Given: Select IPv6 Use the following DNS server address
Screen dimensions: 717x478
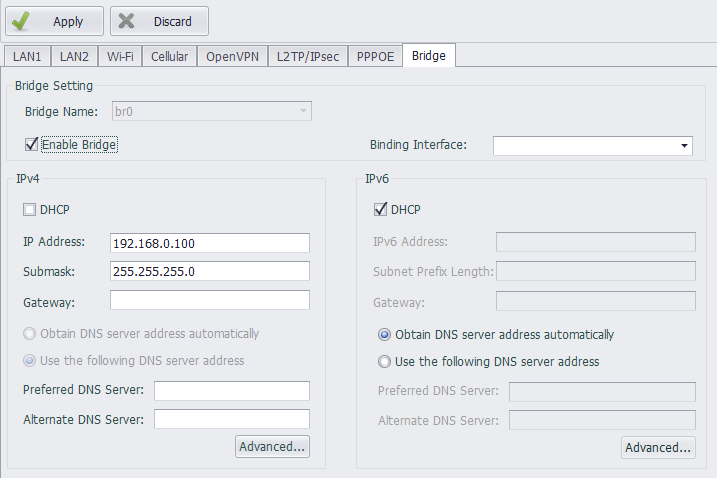Looking at the screenshot, I should (x=384, y=362).
